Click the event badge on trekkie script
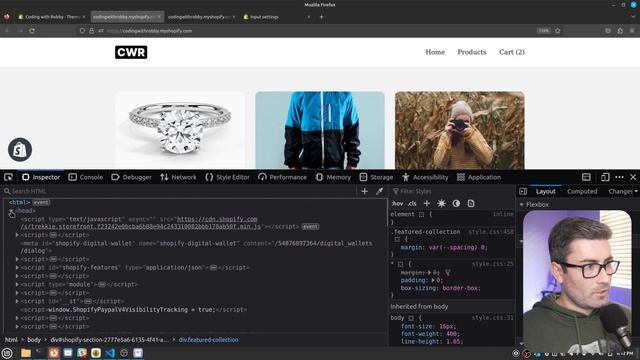The width and height of the screenshot is (640, 360). 310,227
